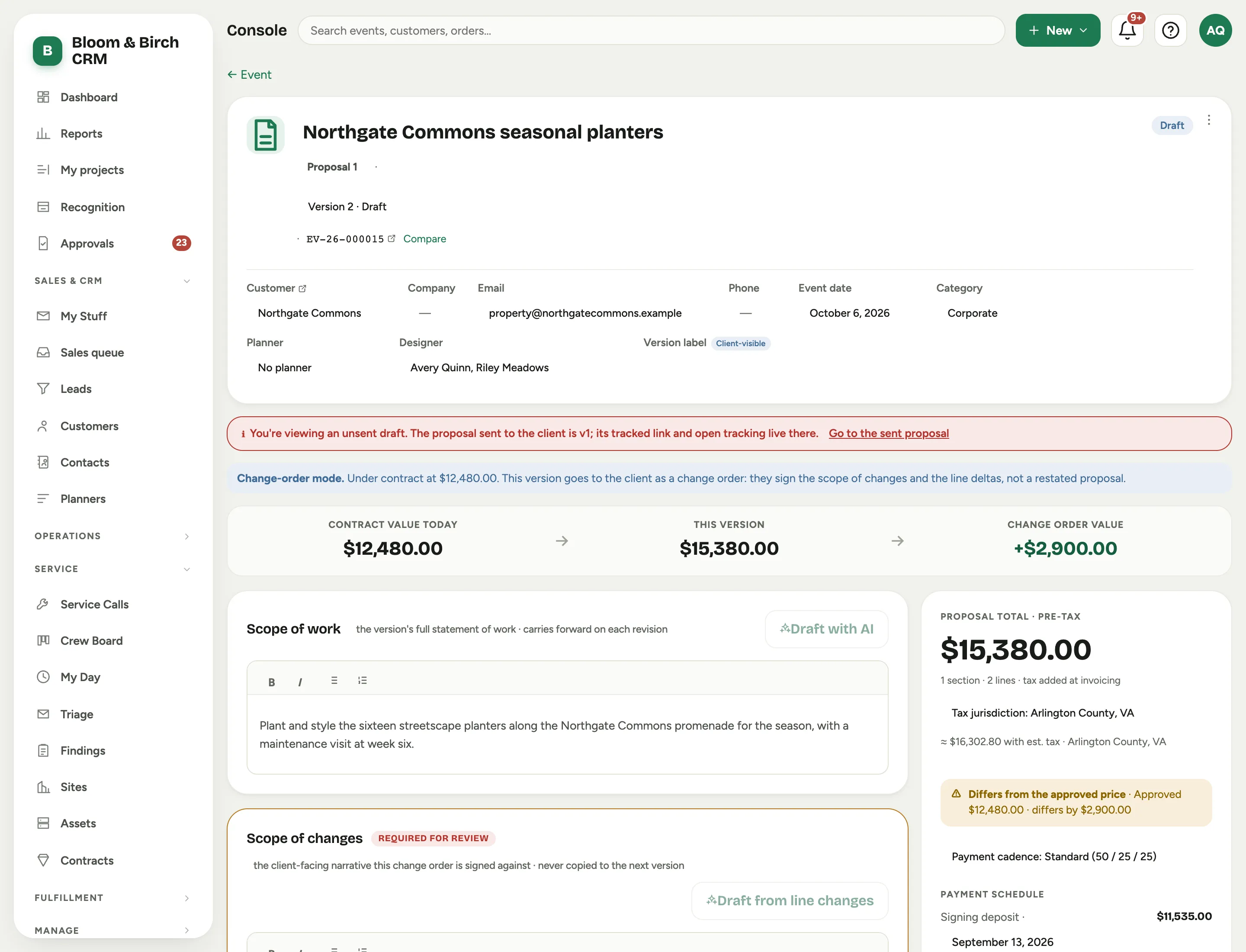Viewport: 1246px width, 952px height.
Task: Toggle italic in the Scope of work editor
Action: pyautogui.click(x=300, y=682)
